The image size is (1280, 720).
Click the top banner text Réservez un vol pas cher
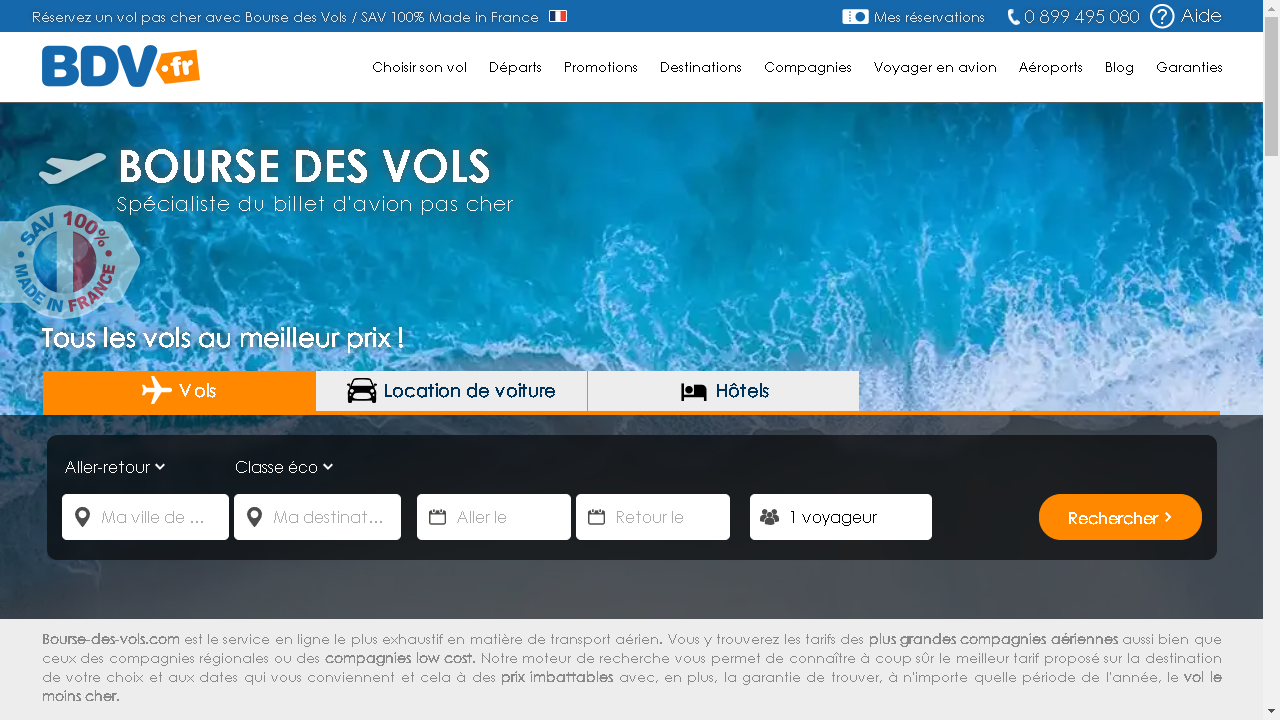click(x=285, y=17)
